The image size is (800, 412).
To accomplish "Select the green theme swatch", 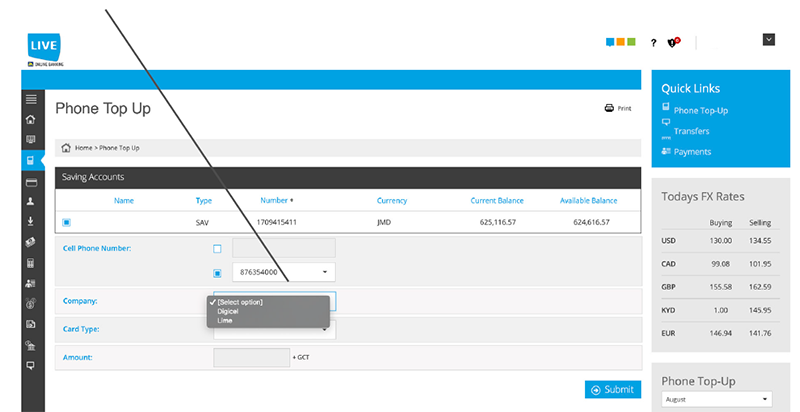I will [x=632, y=42].
